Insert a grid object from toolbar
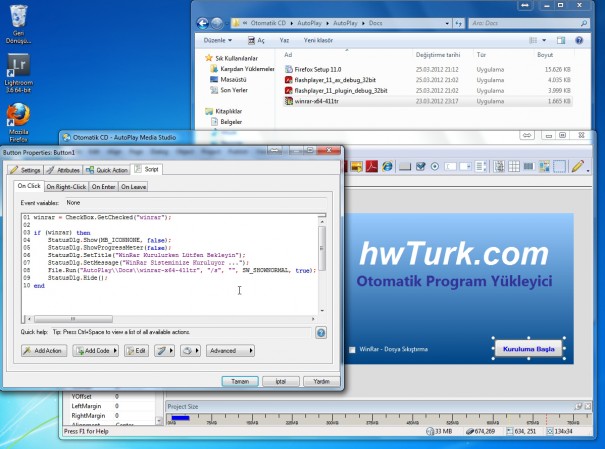 click(x=514, y=167)
